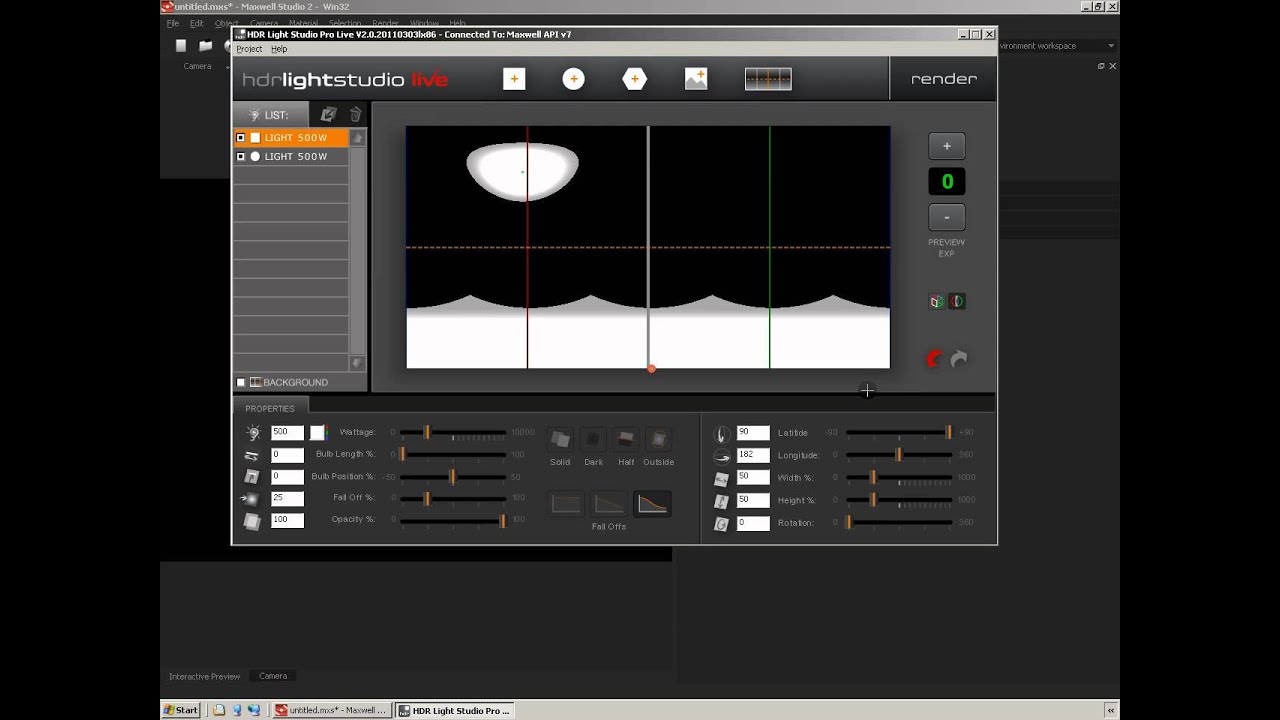
Task: Switch to Maxwell Studio taskbar item
Action: (331, 710)
